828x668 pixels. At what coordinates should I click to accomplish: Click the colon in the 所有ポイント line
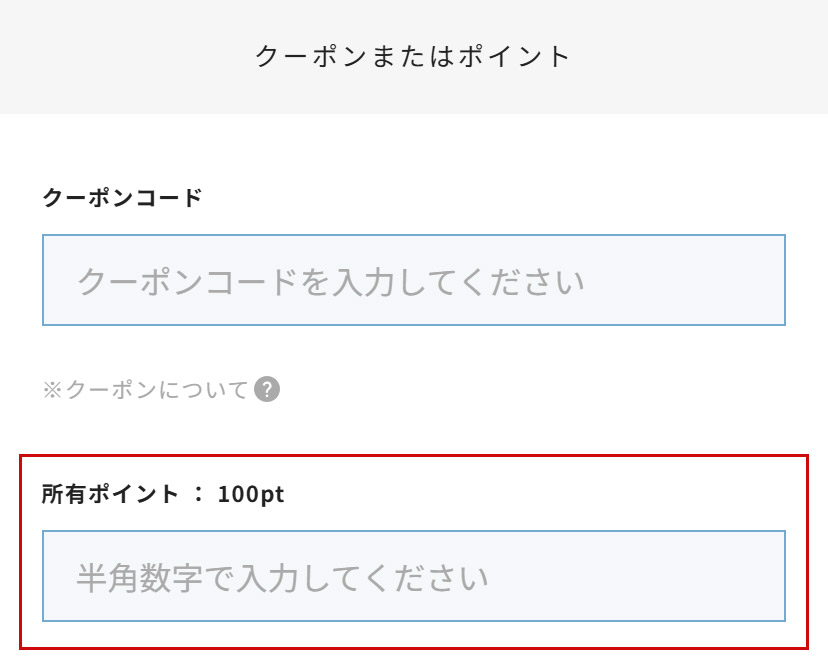click(x=198, y=494)
